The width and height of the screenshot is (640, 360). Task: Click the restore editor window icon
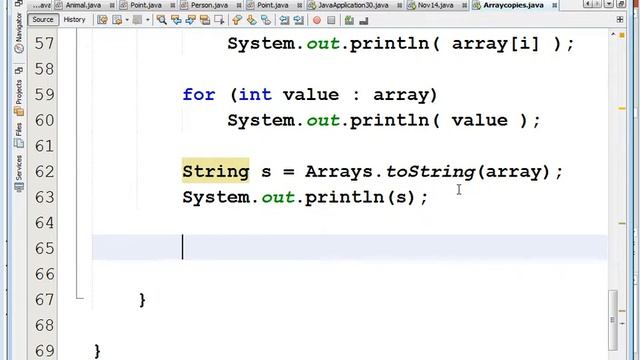620,4
